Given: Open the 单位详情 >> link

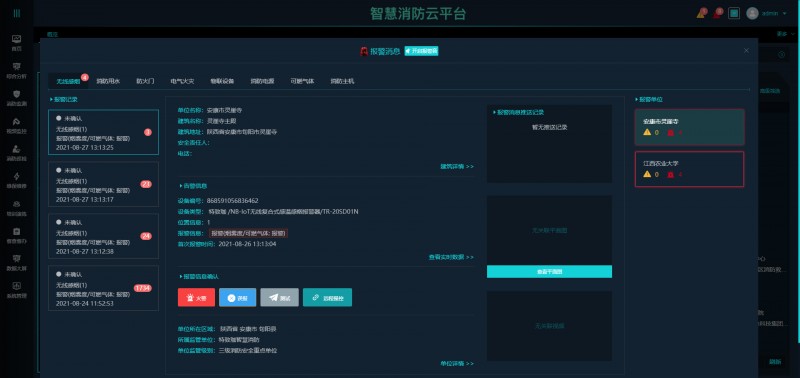Looking at the screenshot, I should point(457,363).
